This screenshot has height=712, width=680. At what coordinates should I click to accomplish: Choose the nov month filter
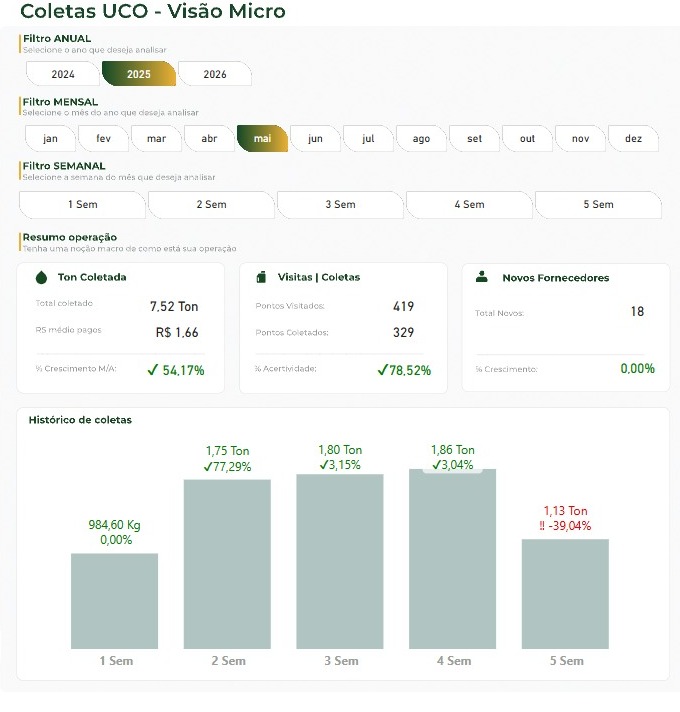(581, 138)
